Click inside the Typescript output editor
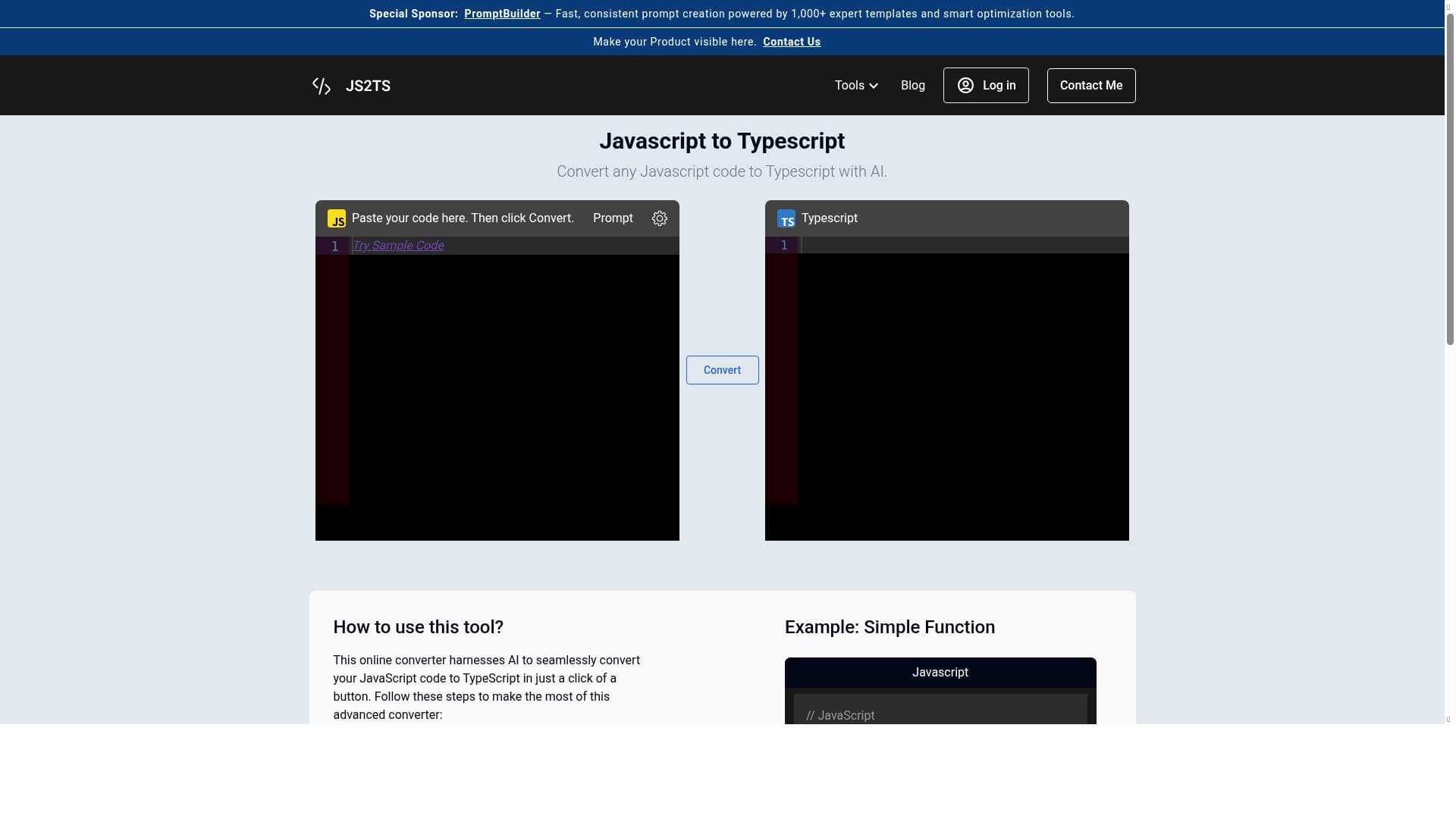 [x=963, y=379]
